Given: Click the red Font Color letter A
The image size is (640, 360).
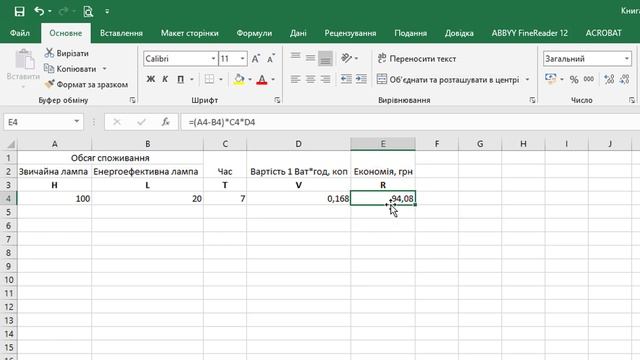Looking at the screenshot, I should [262, 79].
